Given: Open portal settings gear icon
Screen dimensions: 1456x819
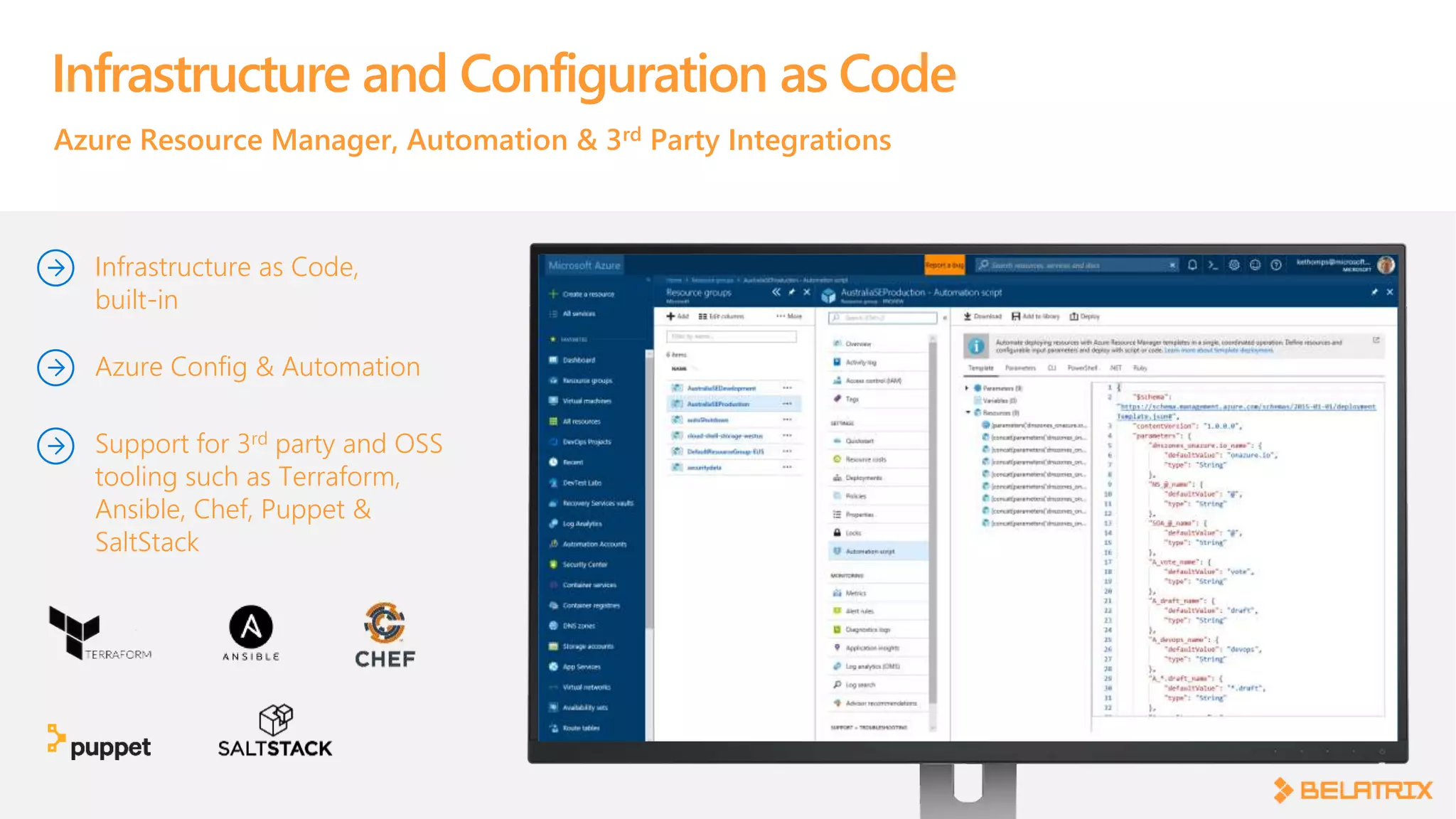Looking at the screenshot, I should pyautogui.click(x=1234, y=265).
